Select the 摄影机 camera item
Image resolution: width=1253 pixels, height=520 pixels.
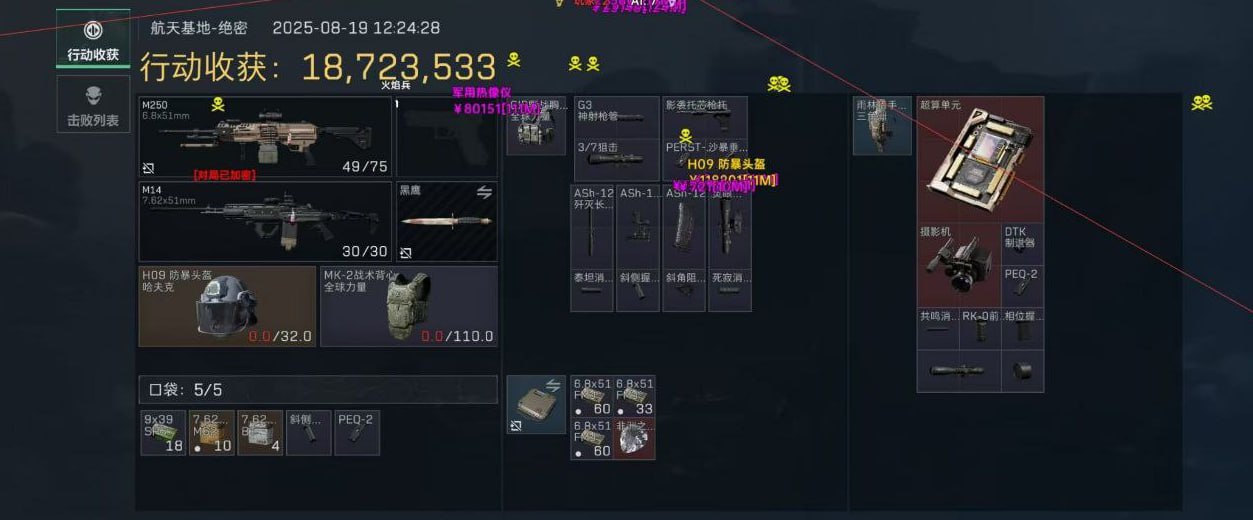(x=958, y=265)
